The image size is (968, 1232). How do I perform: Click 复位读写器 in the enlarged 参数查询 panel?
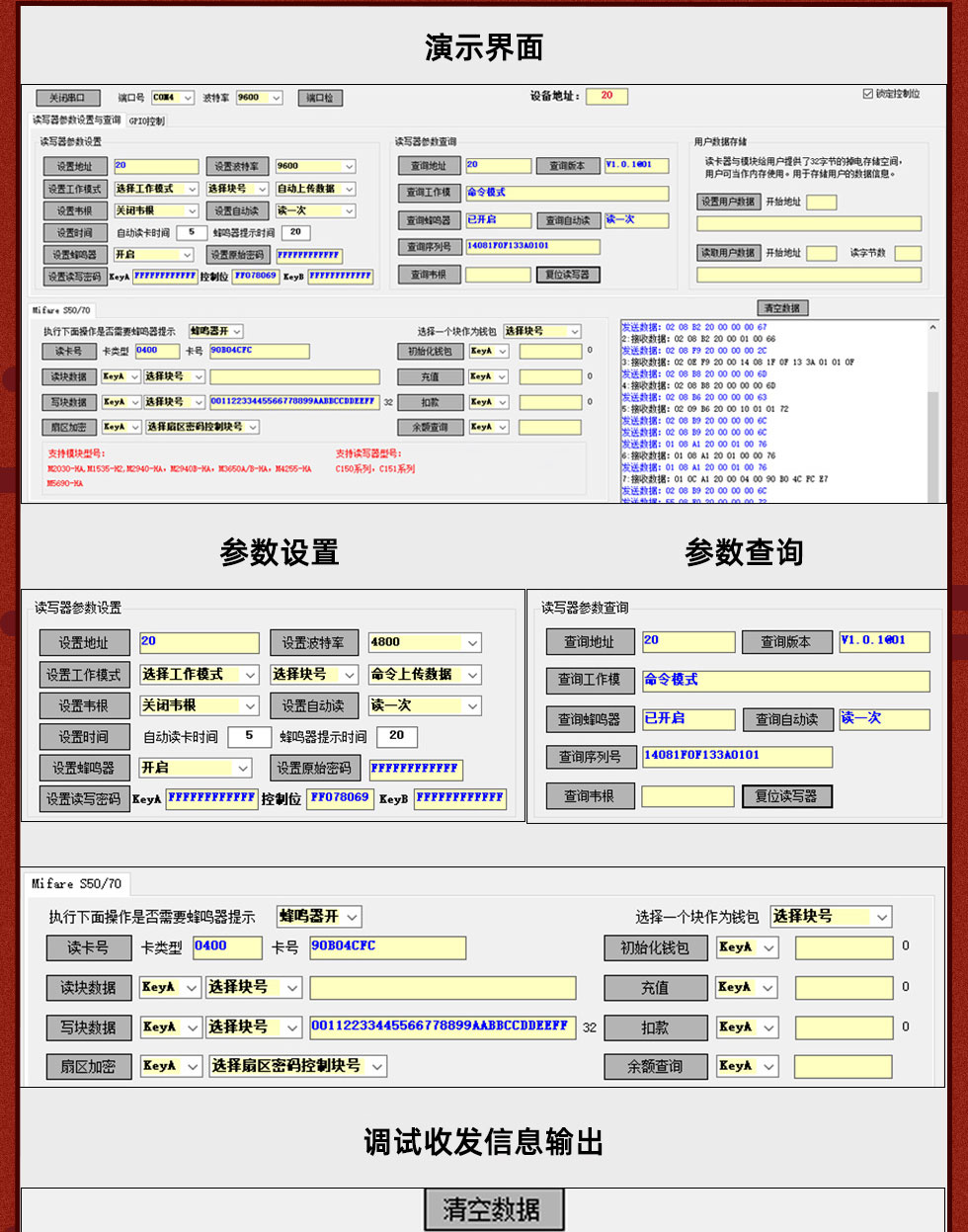pyautogui.click(x=786, y=796)
